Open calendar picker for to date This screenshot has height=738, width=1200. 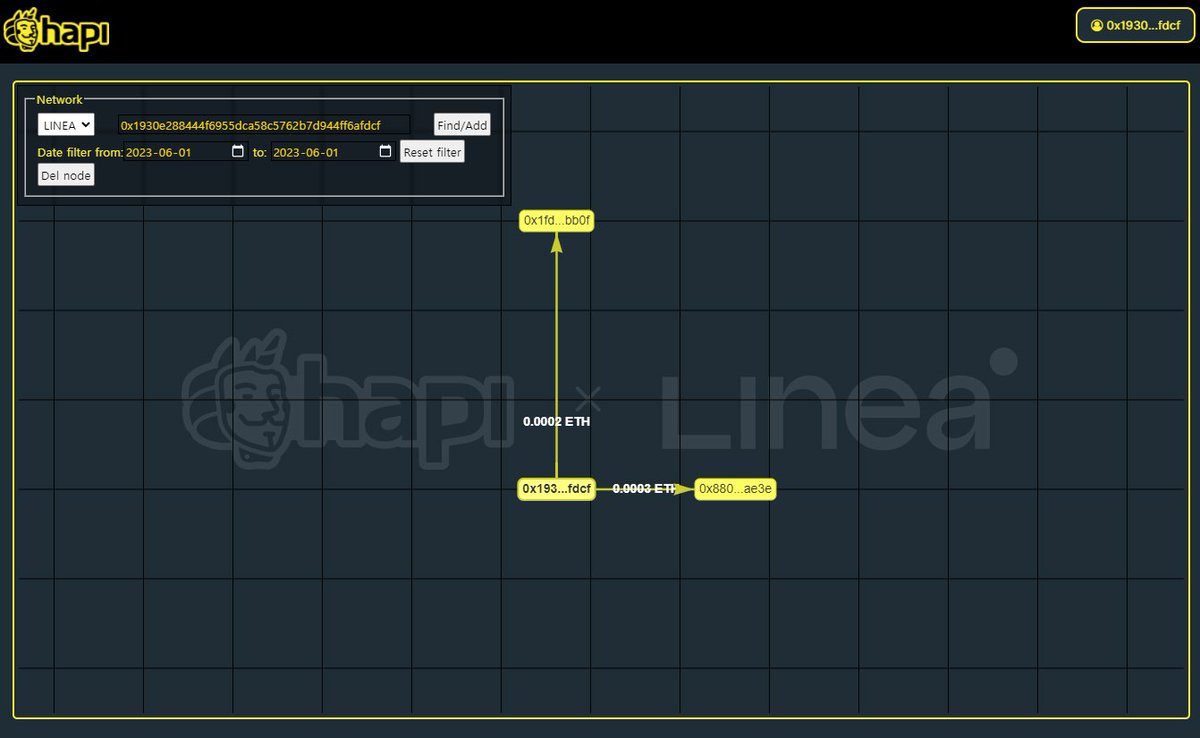[x=385, y=152]
